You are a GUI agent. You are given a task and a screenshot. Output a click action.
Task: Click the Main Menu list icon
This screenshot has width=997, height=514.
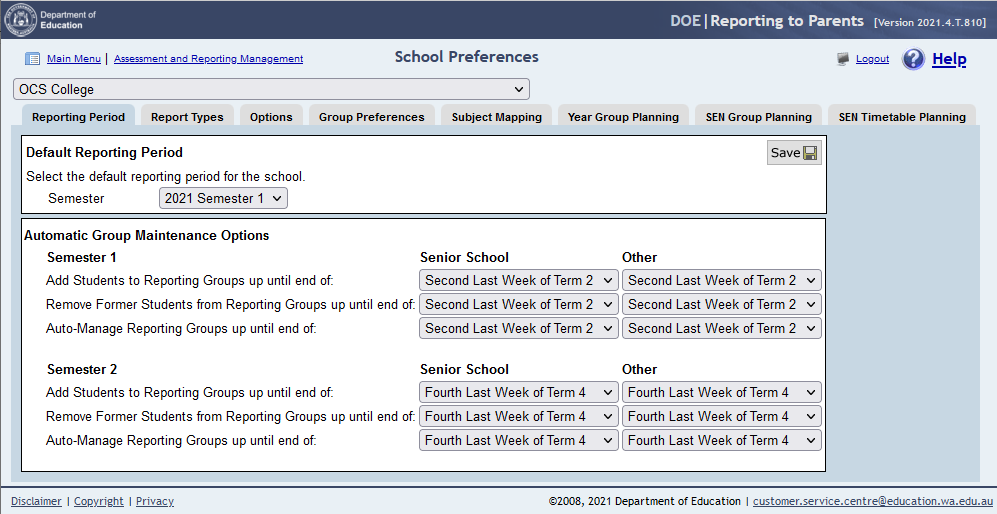point(32,59)
